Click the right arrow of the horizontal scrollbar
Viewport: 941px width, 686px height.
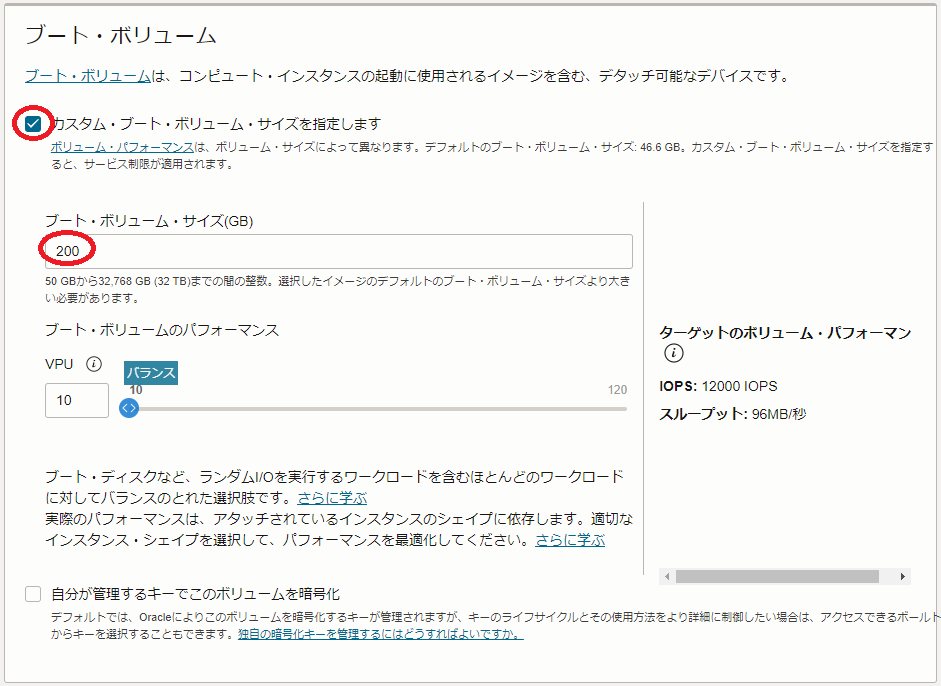tap(903, 577)
